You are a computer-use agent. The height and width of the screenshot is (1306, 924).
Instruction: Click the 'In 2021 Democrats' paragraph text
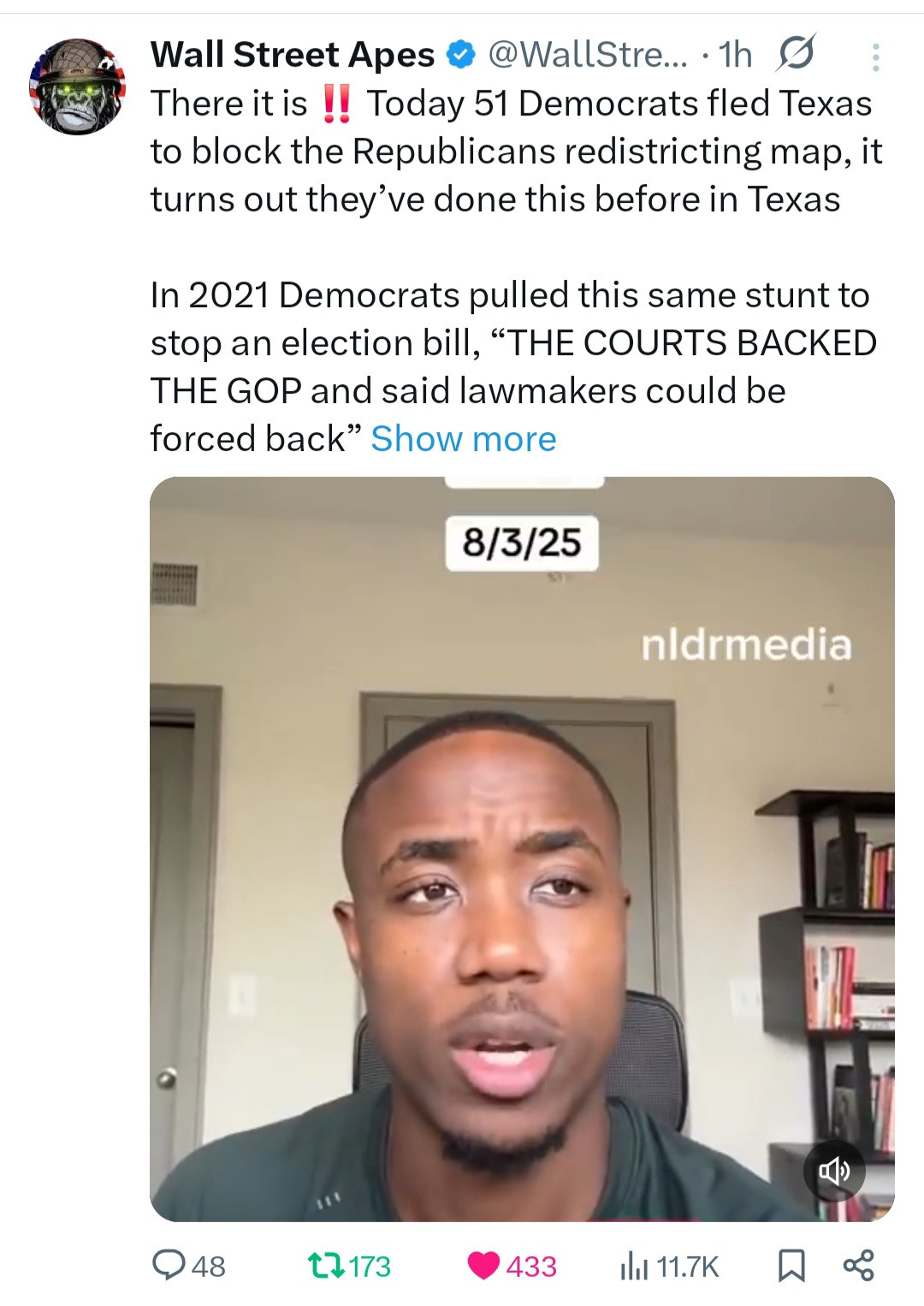(x=513, y=366)
